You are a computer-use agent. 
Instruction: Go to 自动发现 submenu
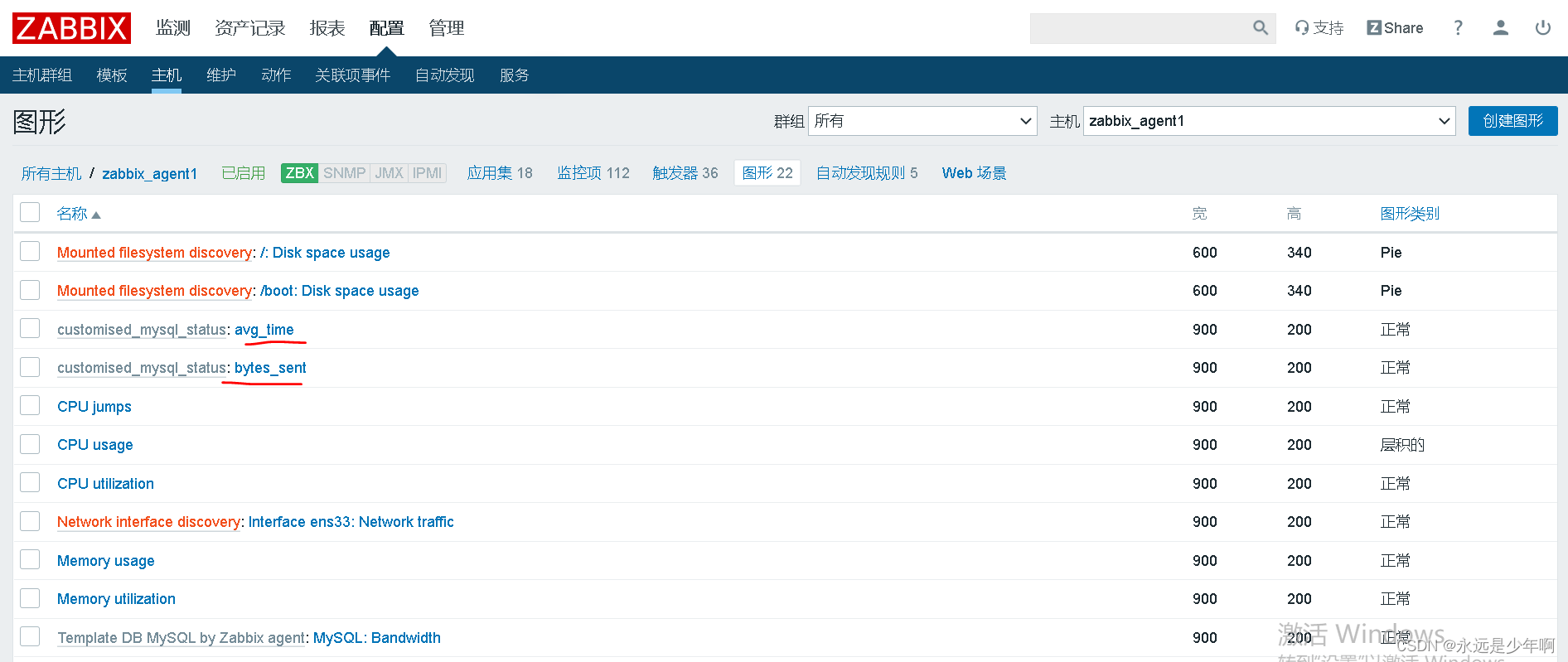coord(445,75)
